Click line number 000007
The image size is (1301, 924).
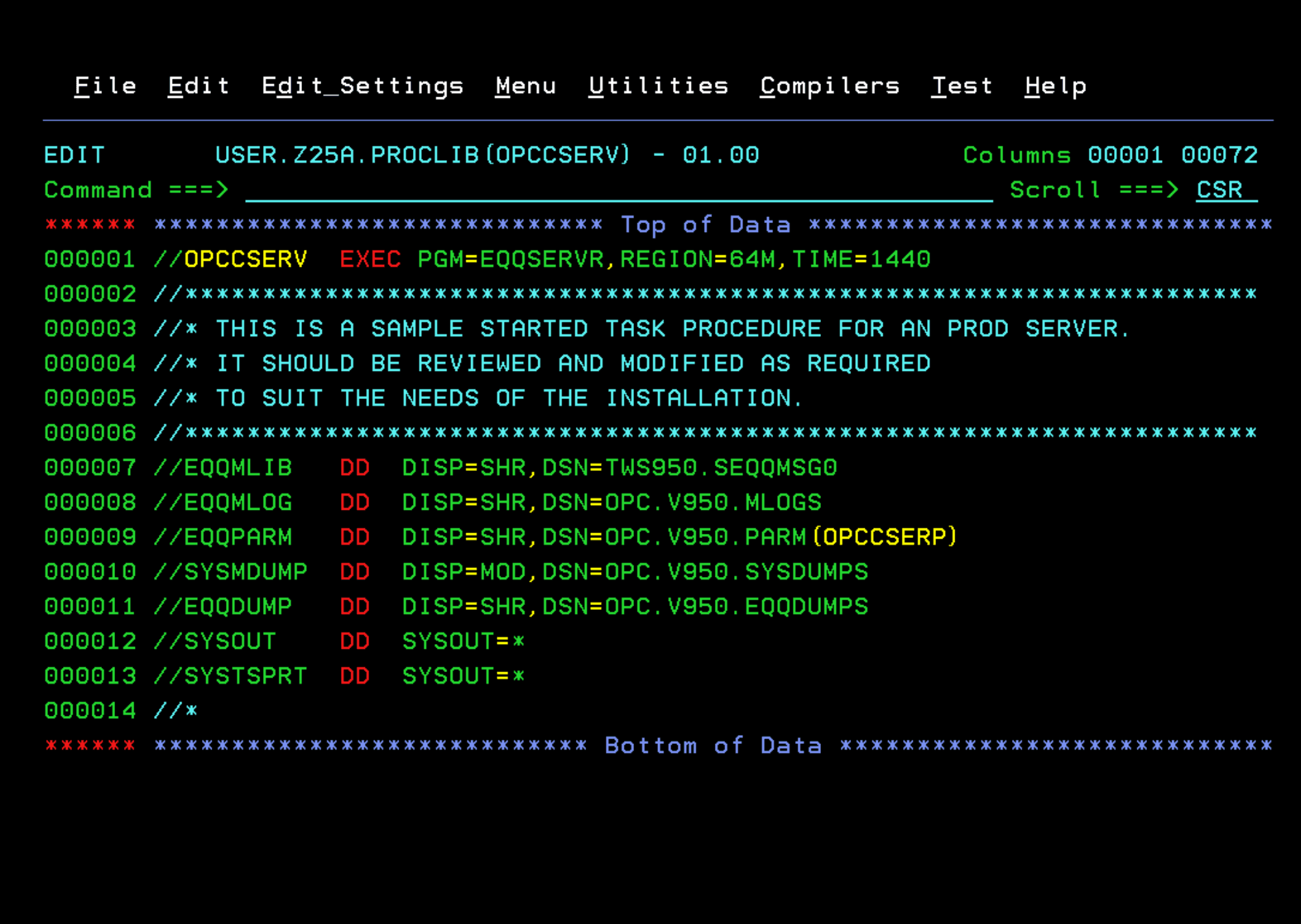point(90,467)
